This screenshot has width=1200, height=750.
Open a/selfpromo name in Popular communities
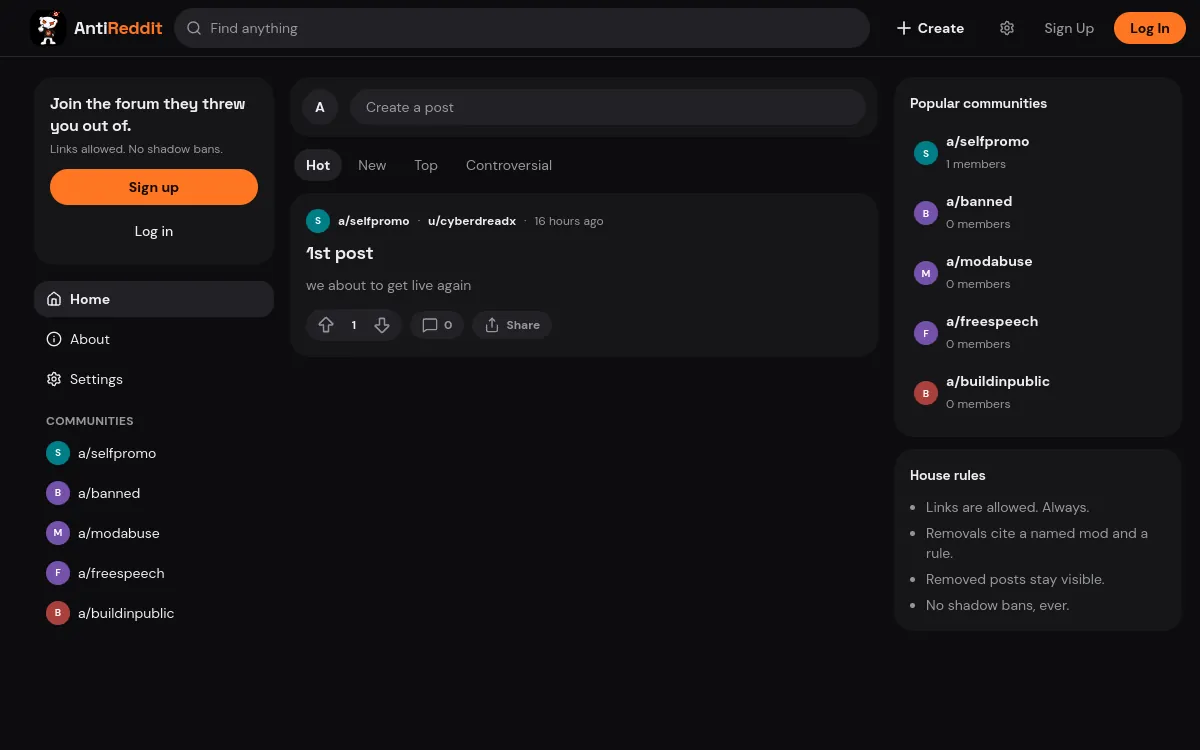[x=988, y=141]
